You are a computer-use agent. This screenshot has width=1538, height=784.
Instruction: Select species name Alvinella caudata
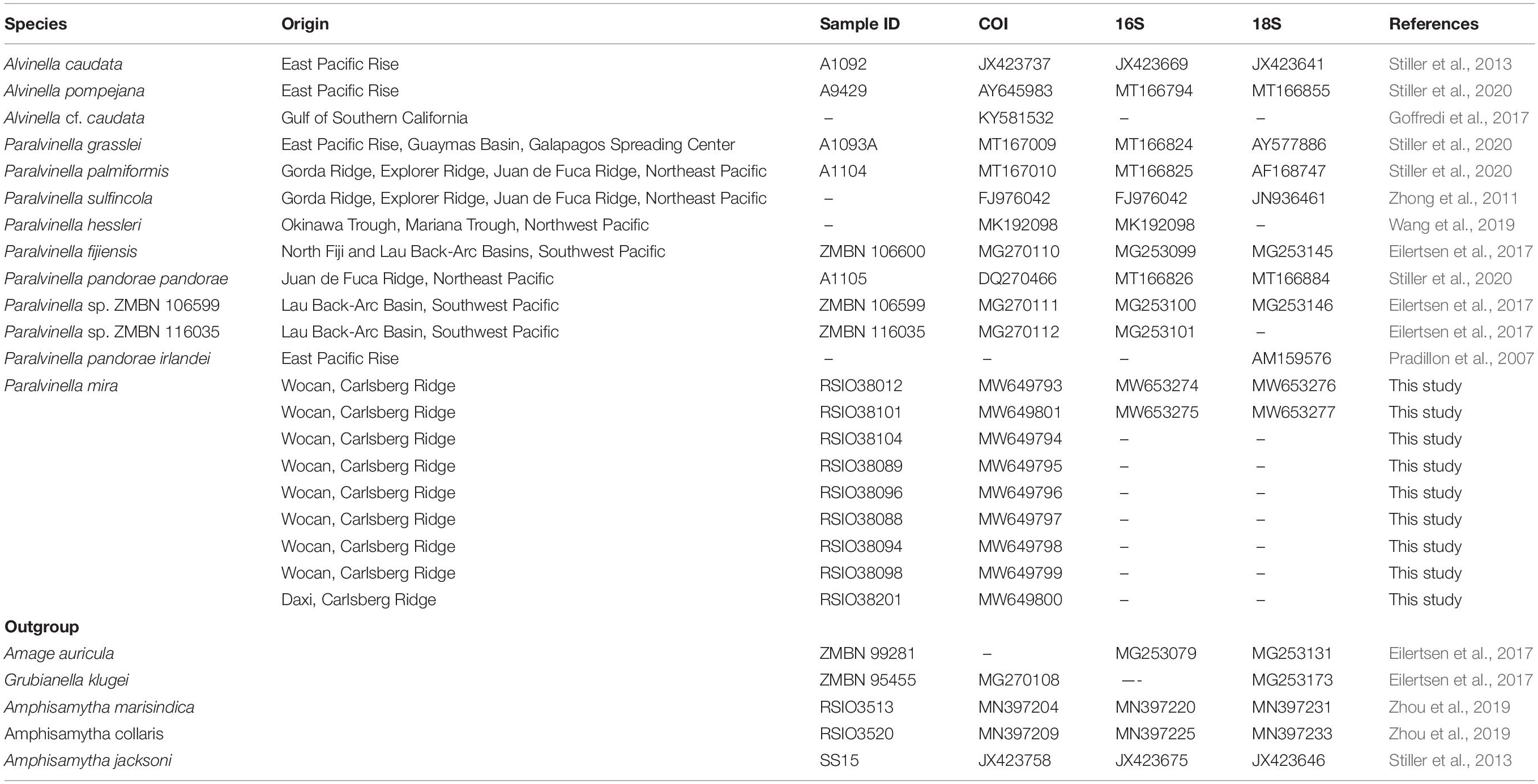click(63, 64)
